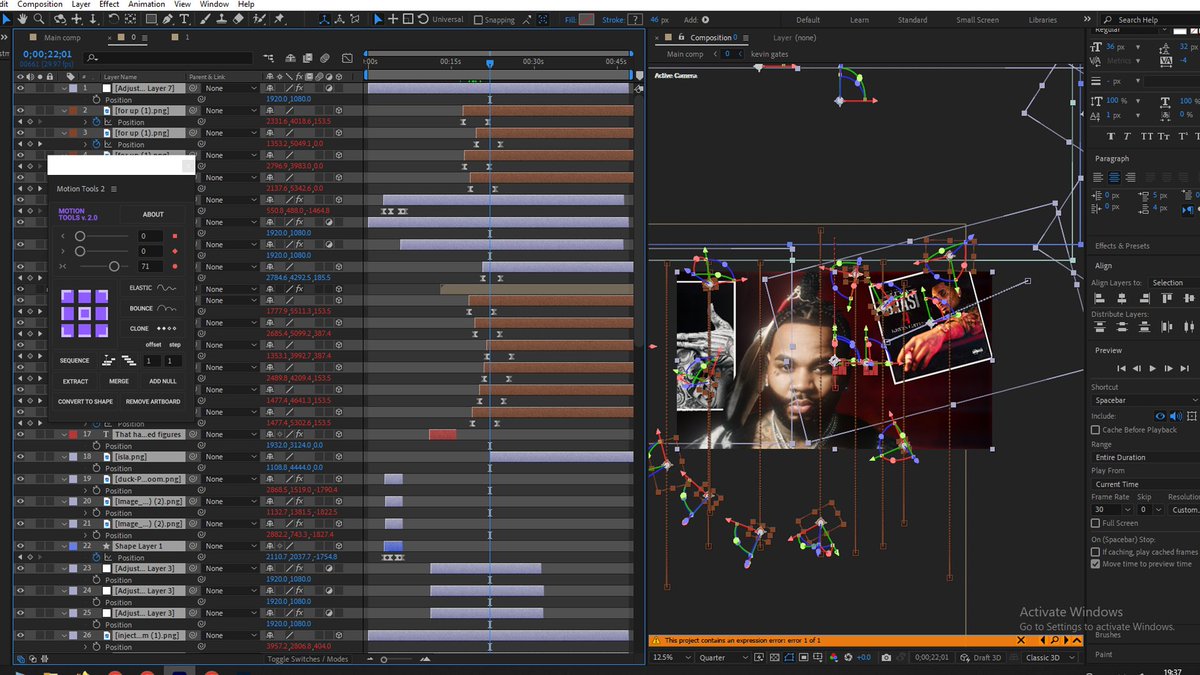Click MERGE in Motion Tools

(119, 381)
